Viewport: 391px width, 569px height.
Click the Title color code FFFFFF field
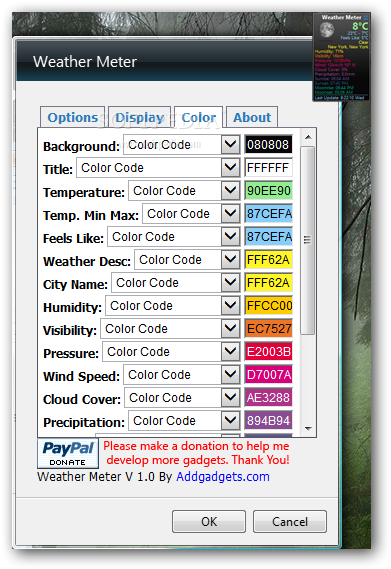pos(268,168)
